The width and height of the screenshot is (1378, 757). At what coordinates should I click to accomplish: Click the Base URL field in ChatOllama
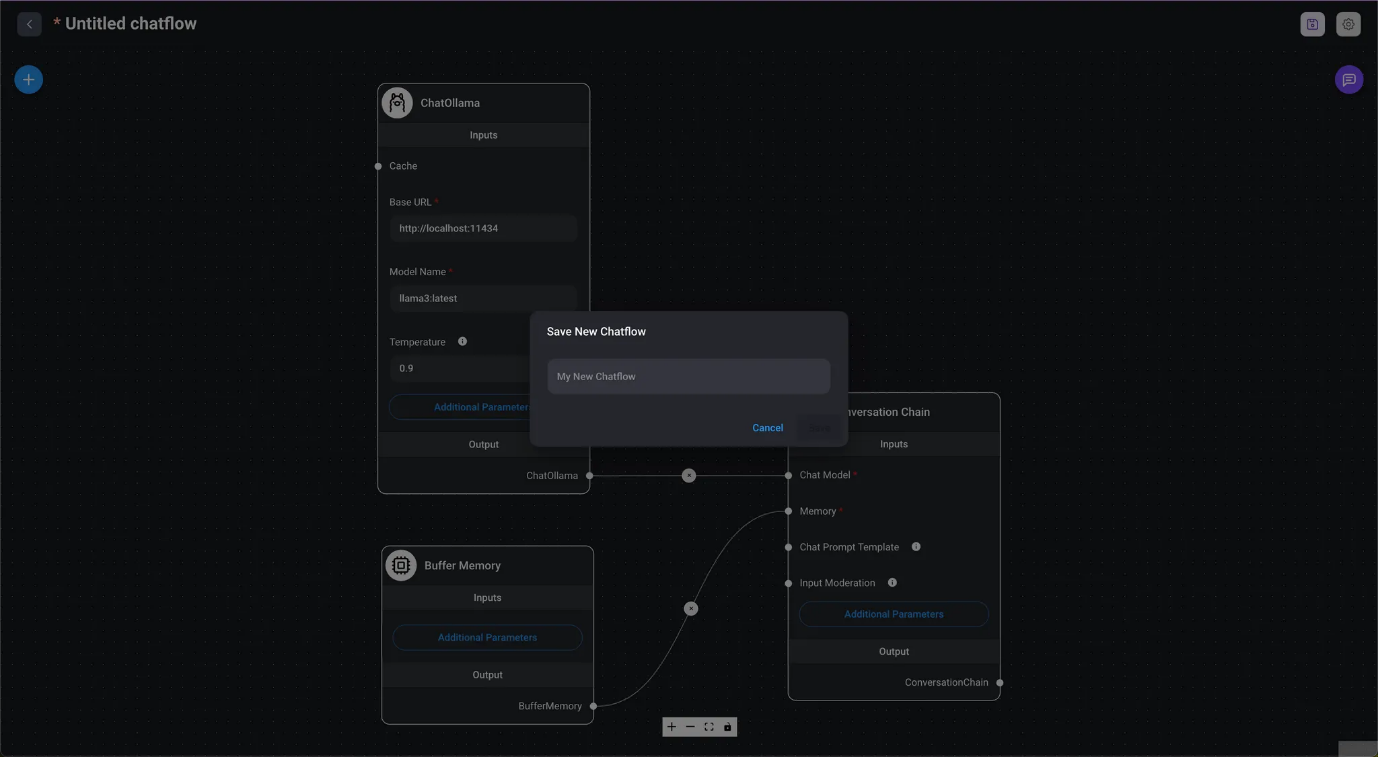coord(483,229)
